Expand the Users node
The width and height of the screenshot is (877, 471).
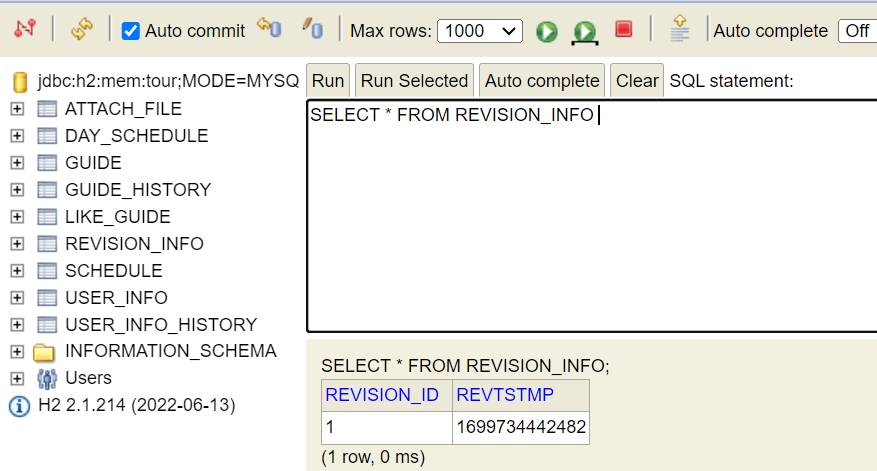tap(17, 378)
